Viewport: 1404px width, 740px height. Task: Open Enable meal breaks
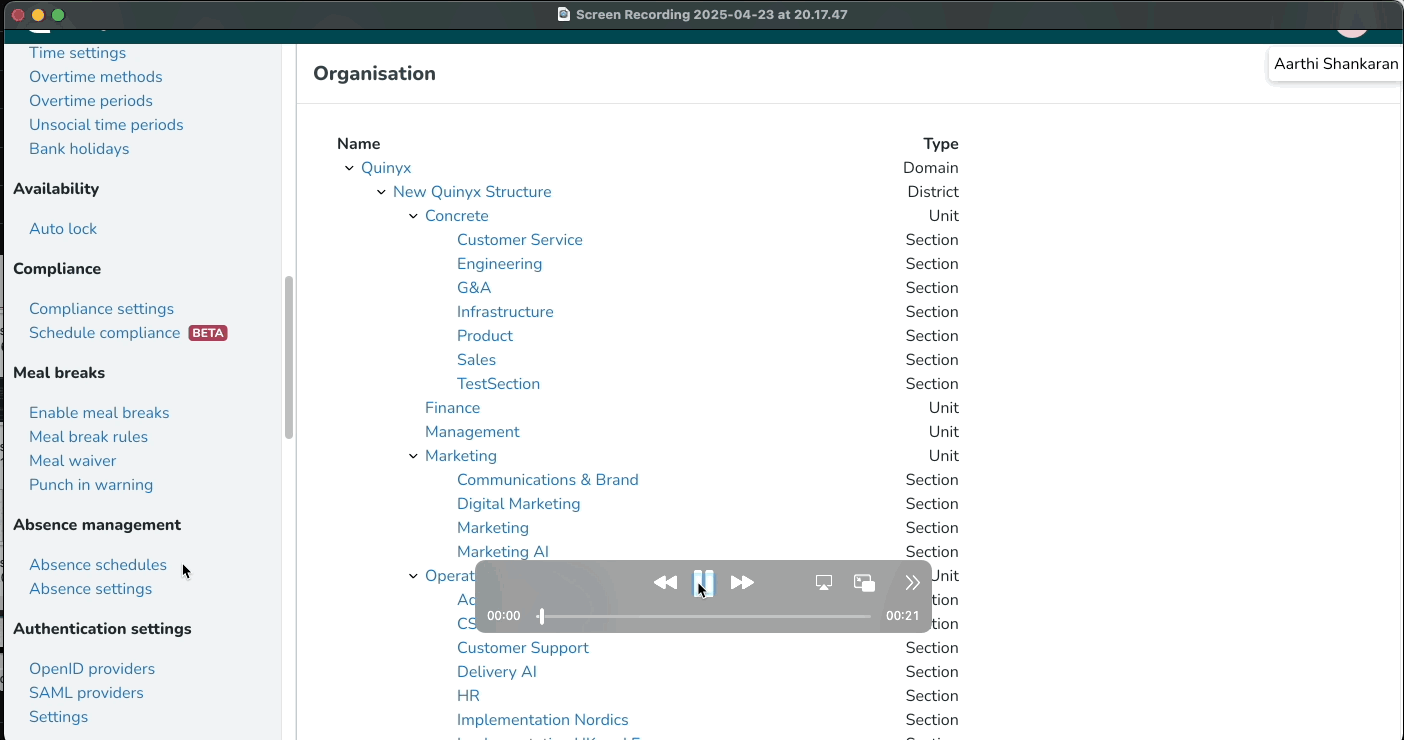point(99,413)
